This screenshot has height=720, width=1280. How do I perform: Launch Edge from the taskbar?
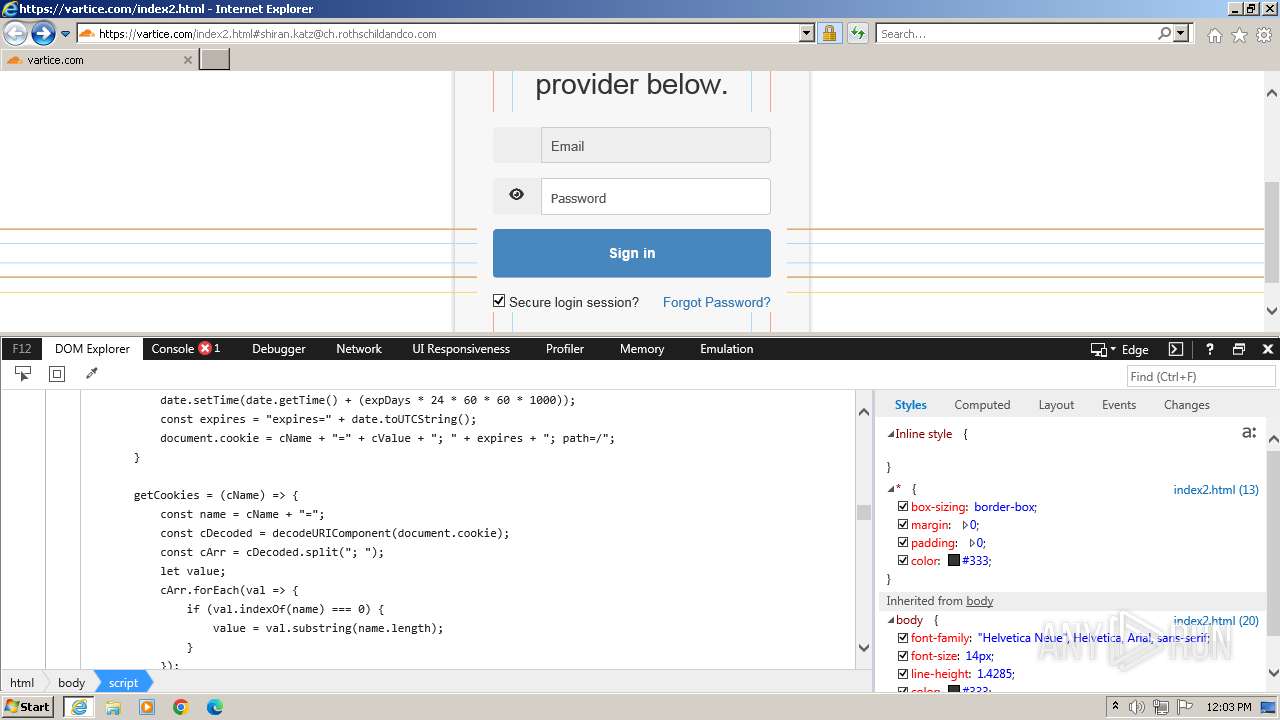[x=215, y=707]
